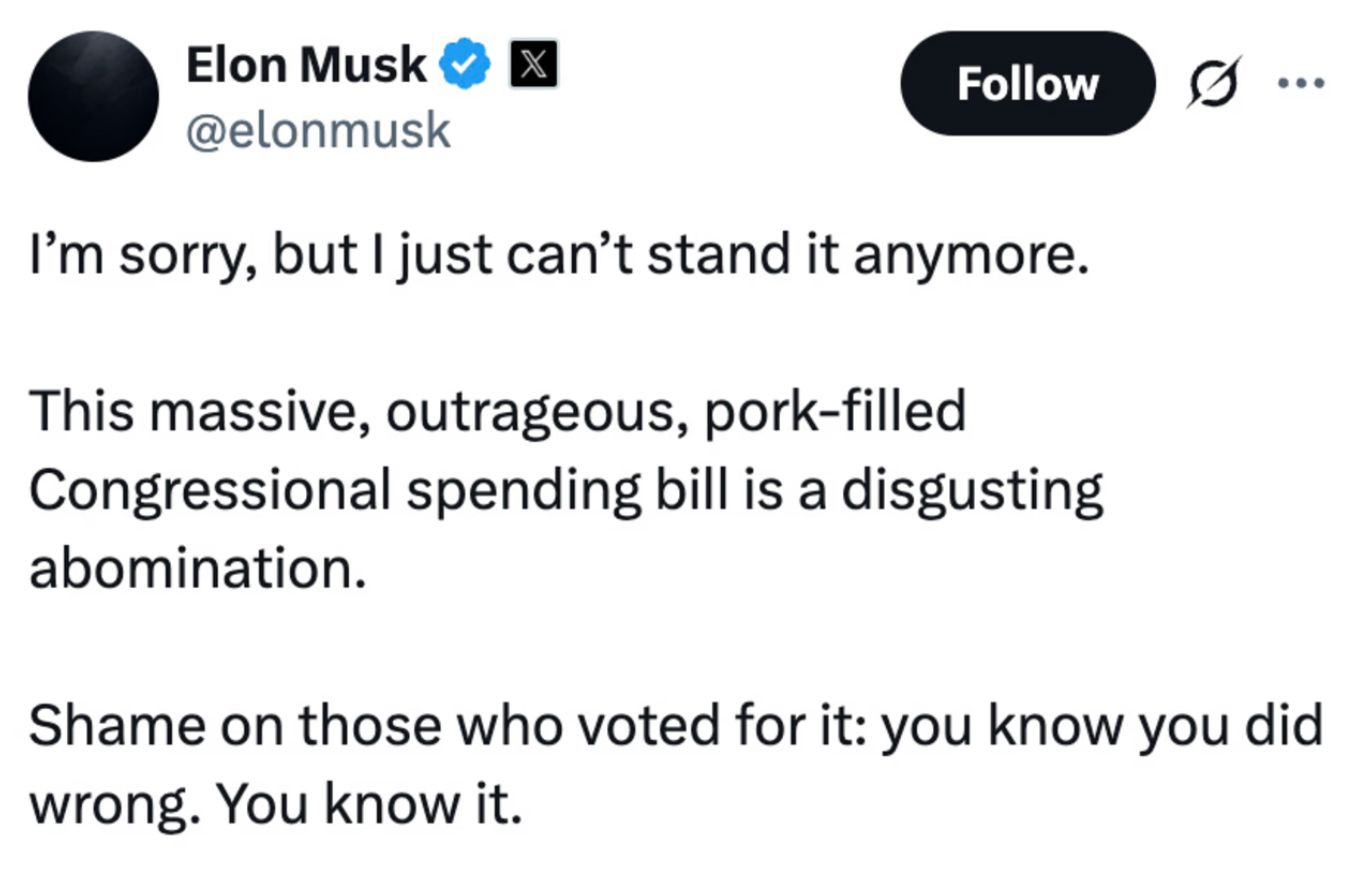Open the post actions menu via ellipsis
The image size is (1361, 869).
point(1305,85)
